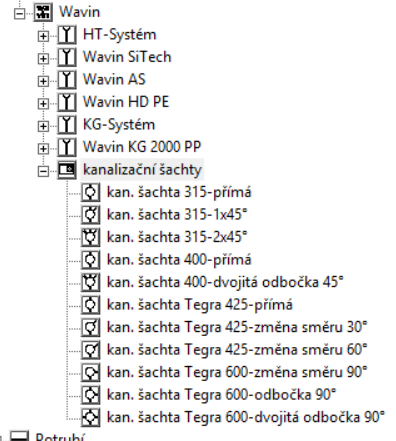Click the Tegra 425-změna směru 30° icon
This screenshot has height=441, width=396.
click(x=90, y=328)
